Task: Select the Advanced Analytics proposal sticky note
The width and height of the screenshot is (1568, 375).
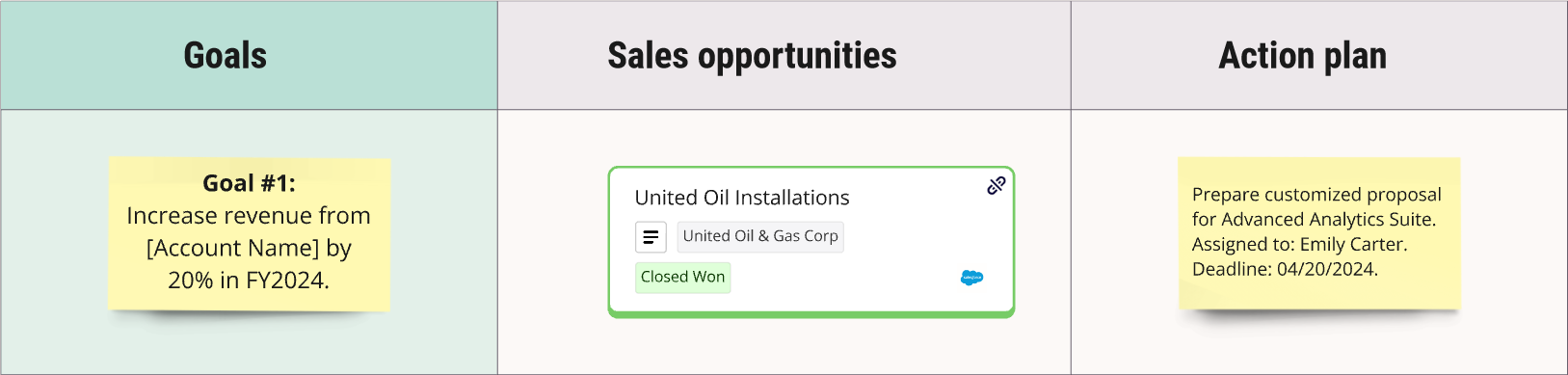Action: click(1319, 233)
